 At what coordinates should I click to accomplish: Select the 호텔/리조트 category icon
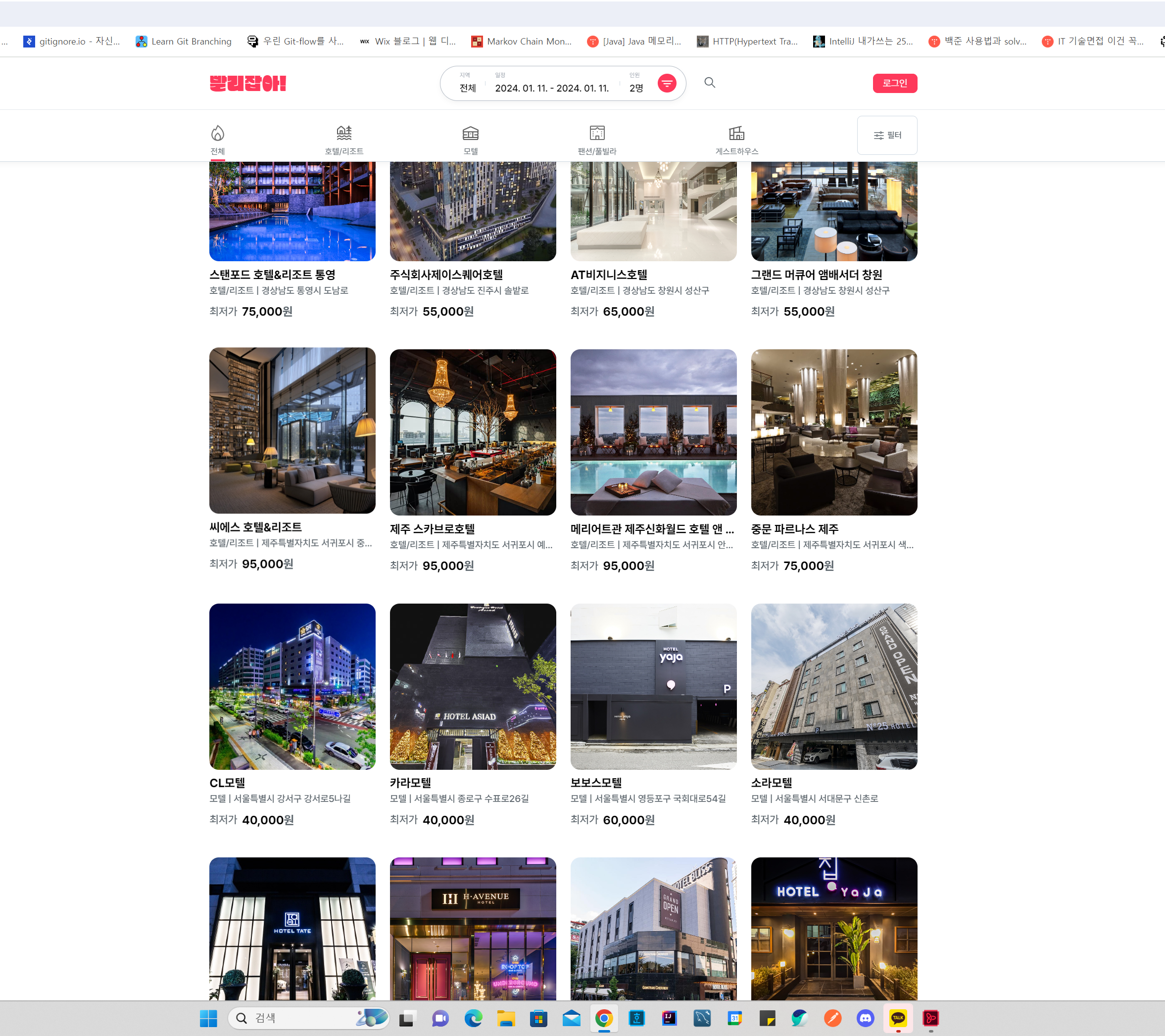343,134
